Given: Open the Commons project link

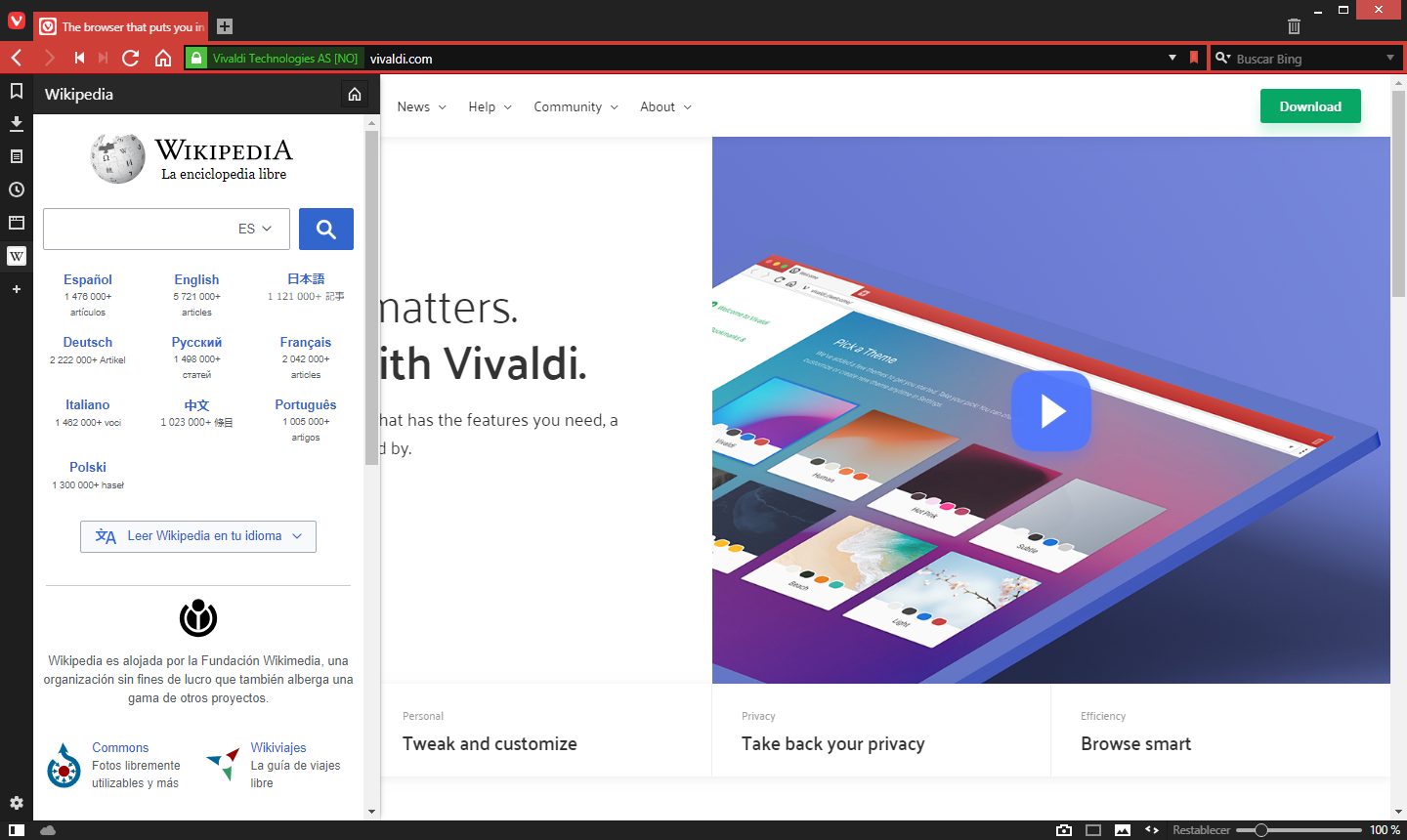Looking at the screenshot, I should tap(120, 747).
